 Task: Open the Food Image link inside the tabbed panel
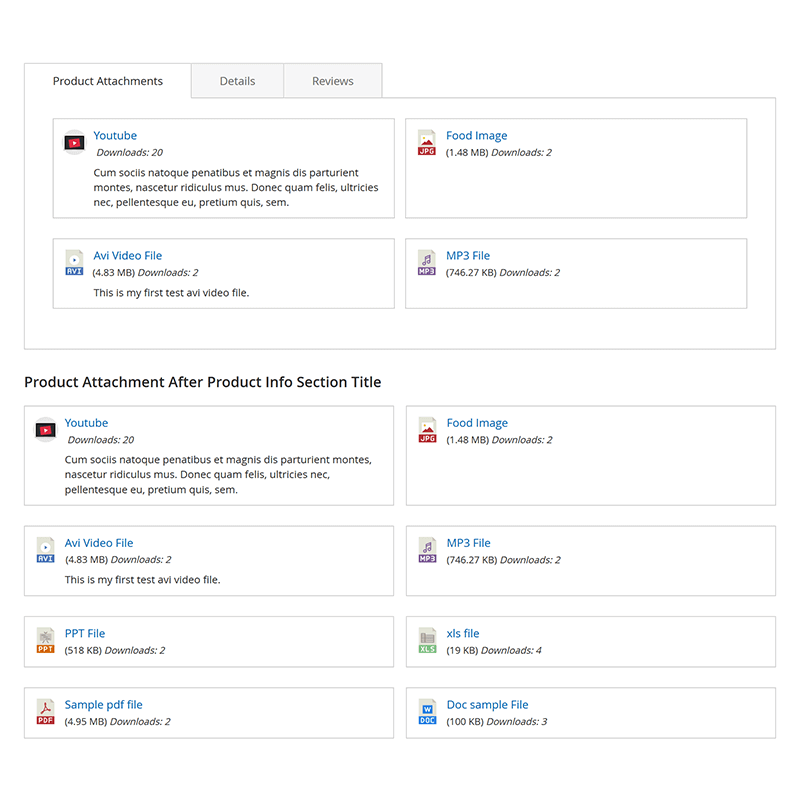476,135
